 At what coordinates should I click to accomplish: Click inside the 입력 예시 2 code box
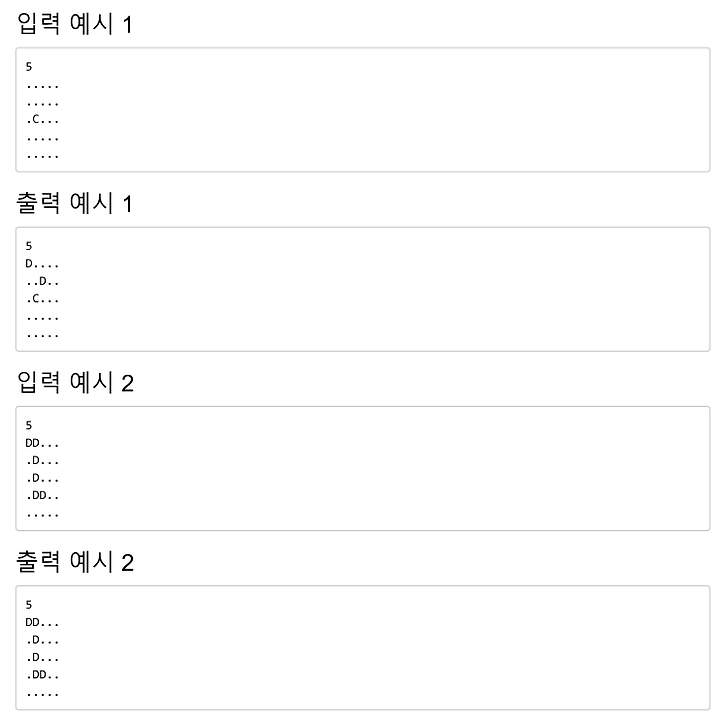pos(363,468)
